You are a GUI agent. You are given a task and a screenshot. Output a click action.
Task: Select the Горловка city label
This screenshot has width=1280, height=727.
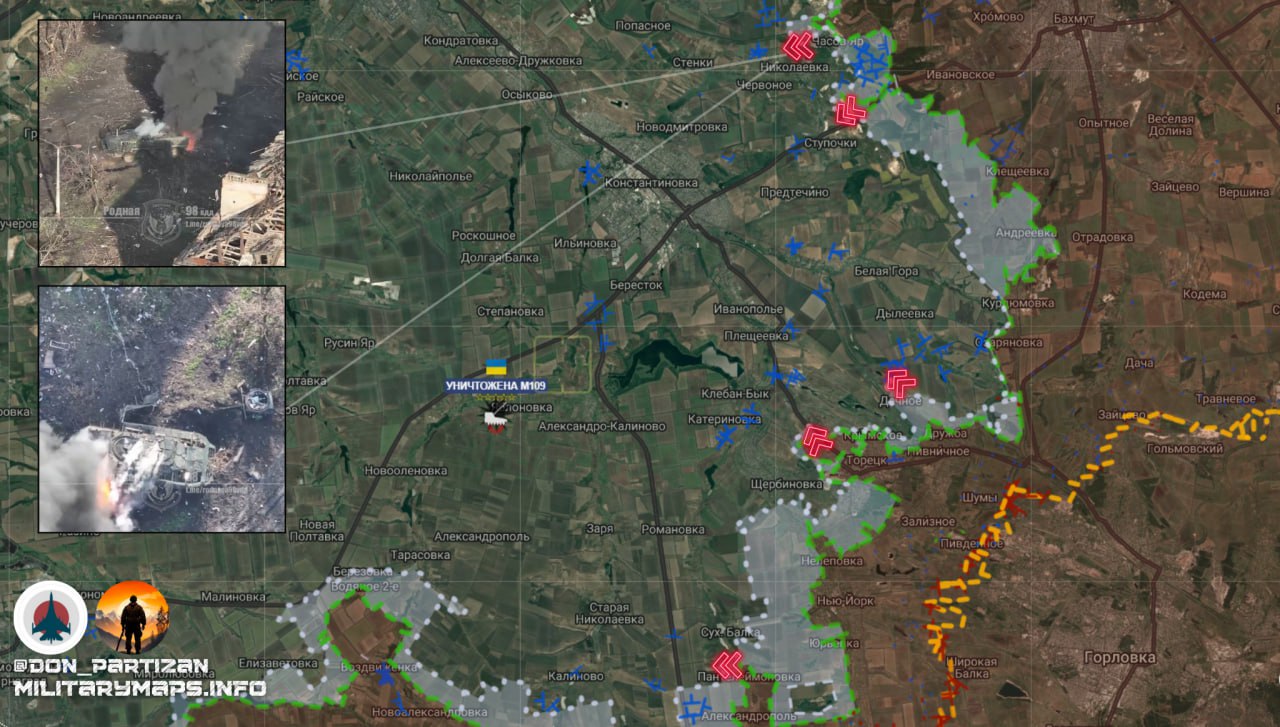(x=1119, y=658)
